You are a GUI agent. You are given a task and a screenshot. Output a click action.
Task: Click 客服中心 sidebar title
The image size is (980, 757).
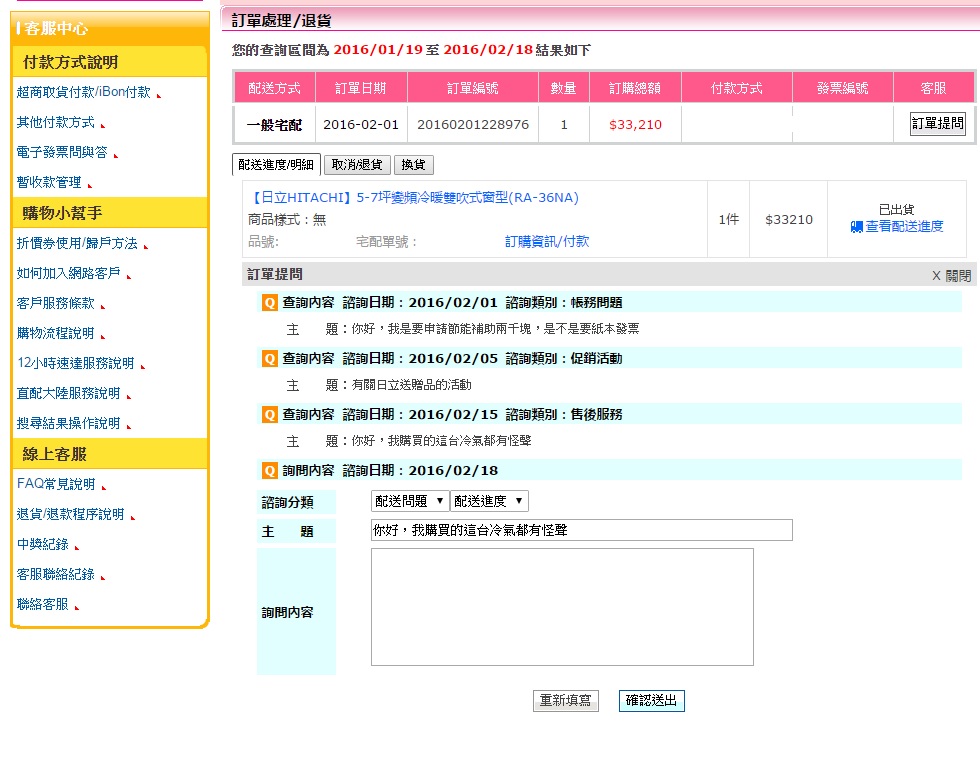click(x=56, y=29)
